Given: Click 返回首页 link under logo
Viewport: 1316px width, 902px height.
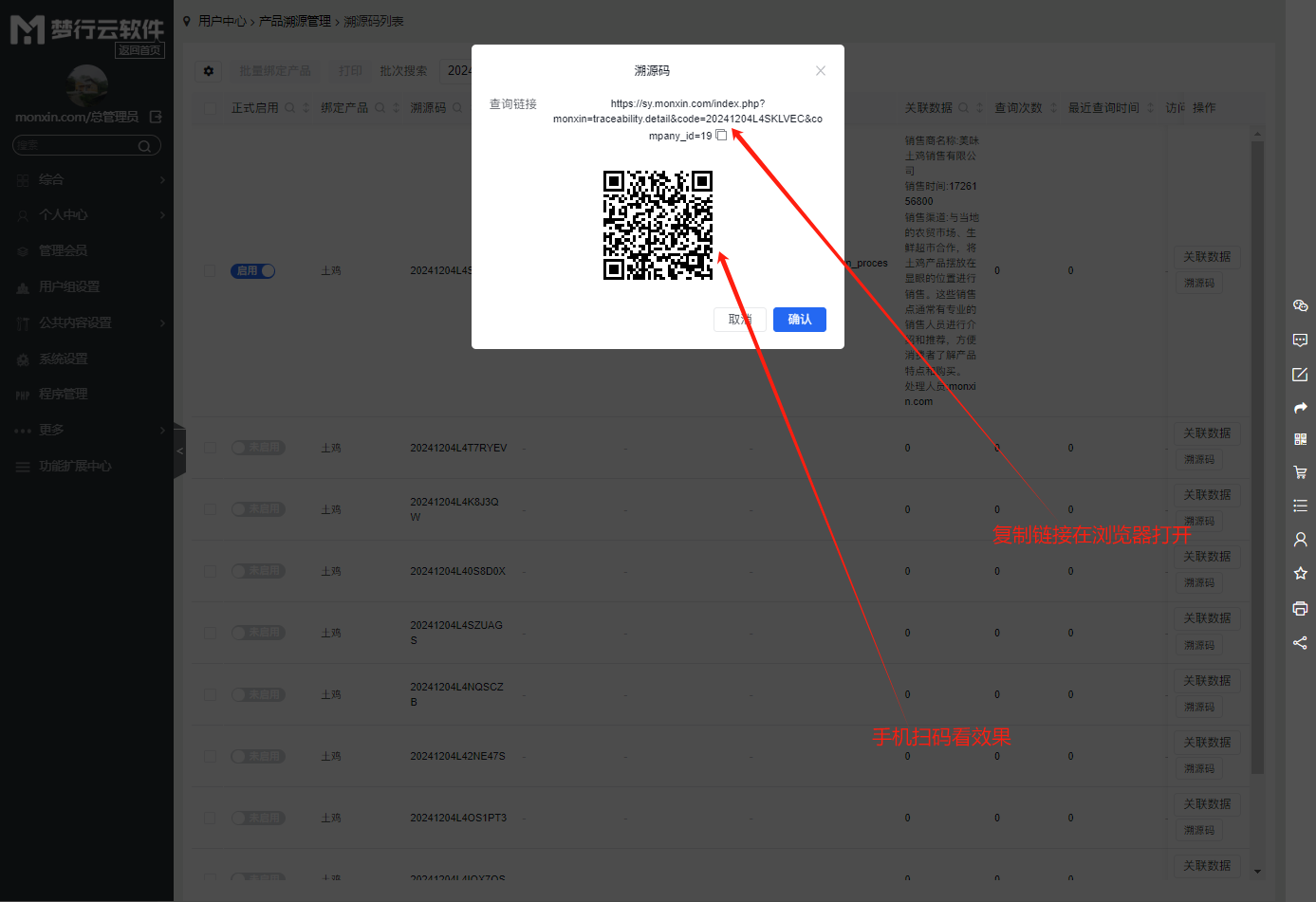Looking at the screenshot, I should pyautogui.click(x=139, y=50).
